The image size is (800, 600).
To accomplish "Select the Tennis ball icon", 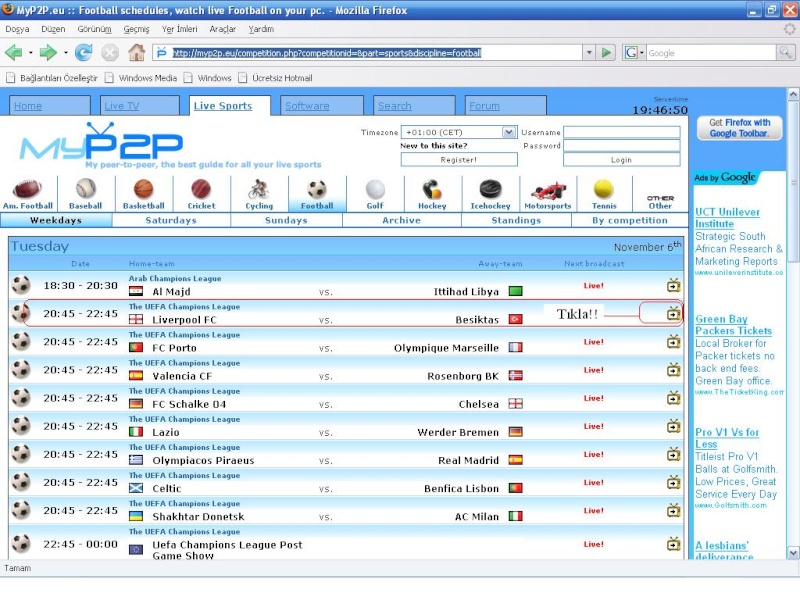I will coord(604,189).
